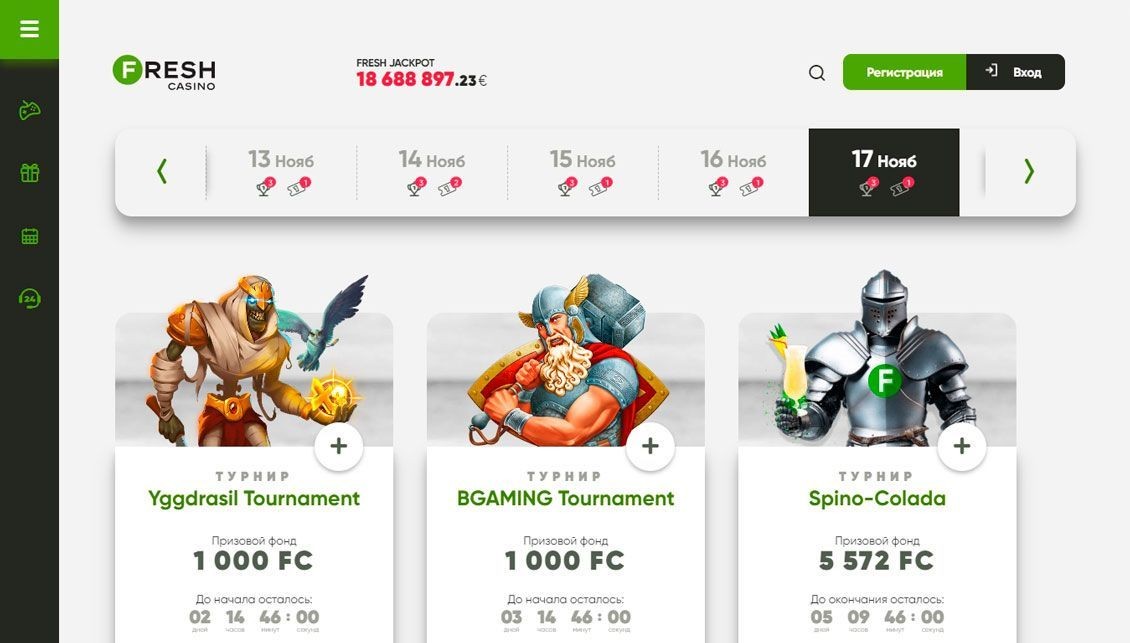Click the search magnifier icon

tap(817, 73)
